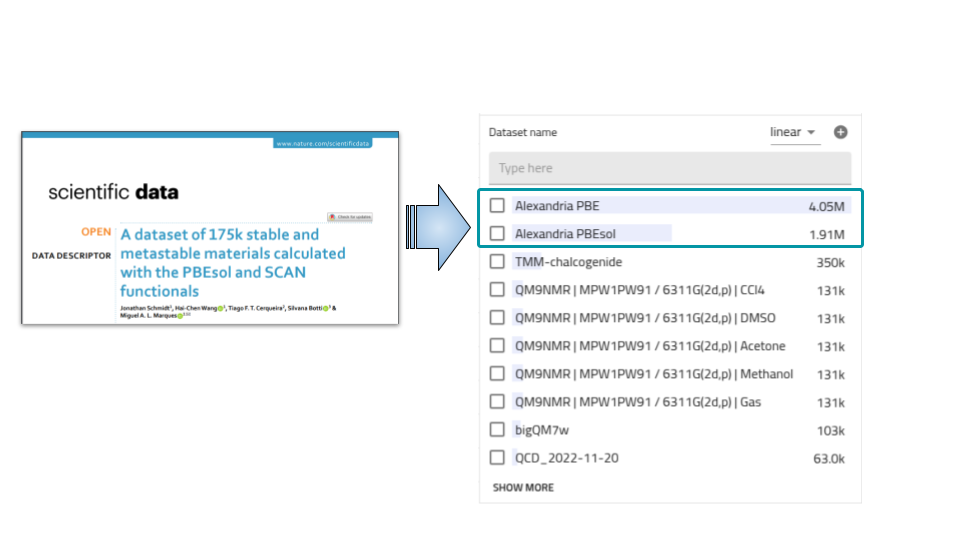Tick the QM9NMR DMSO dataset checkbox
This screenshot has width=960, height=540.
pyautogui.click(x=497, y=318)
